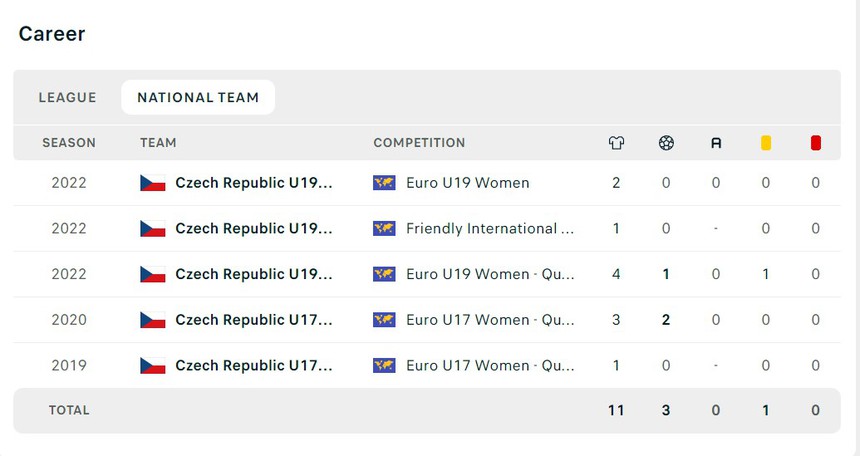Screen dimensions: 860x456
Task: Click Czech flag in the 2020 season row
Action: click(153, 320)
